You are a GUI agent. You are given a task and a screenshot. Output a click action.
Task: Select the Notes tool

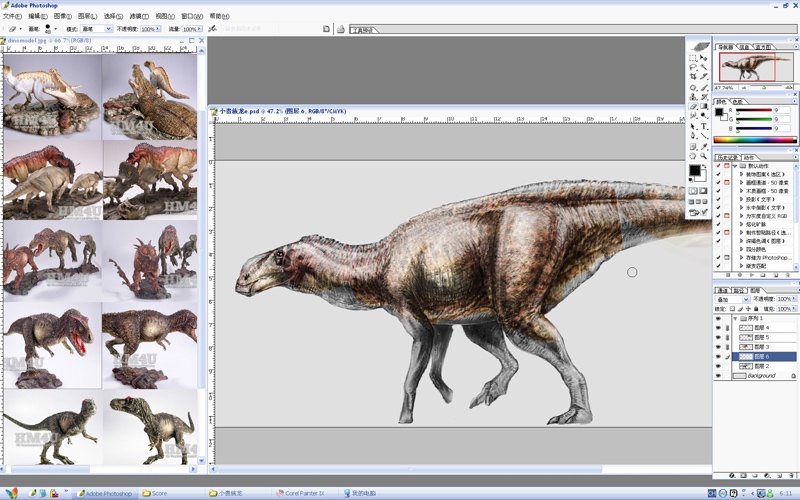click(693, 146)
